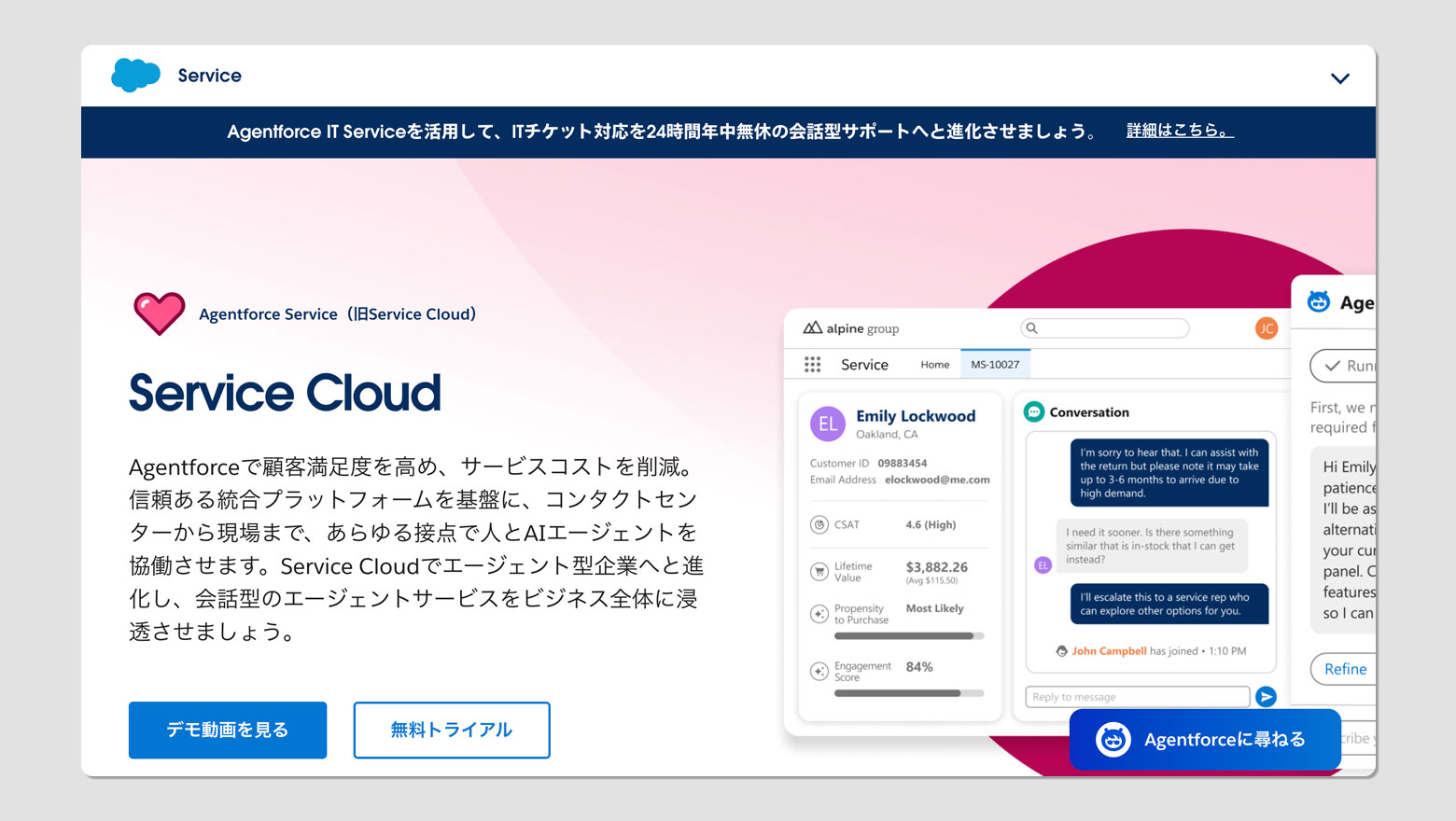Click the Engagement Score progress bar
Viewport: 1456px width, 821px height.
click(x=909, y=693)
